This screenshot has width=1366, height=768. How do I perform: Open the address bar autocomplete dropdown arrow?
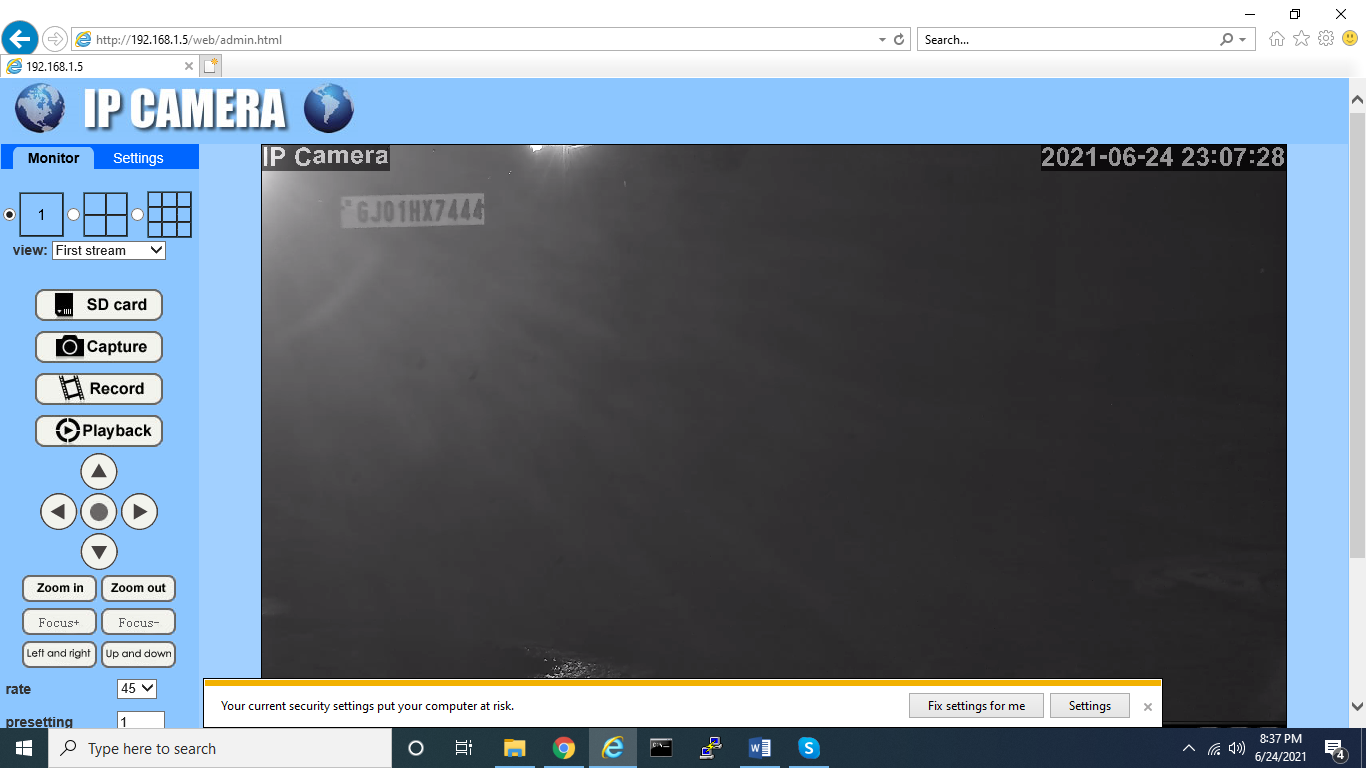pos(882,40)
